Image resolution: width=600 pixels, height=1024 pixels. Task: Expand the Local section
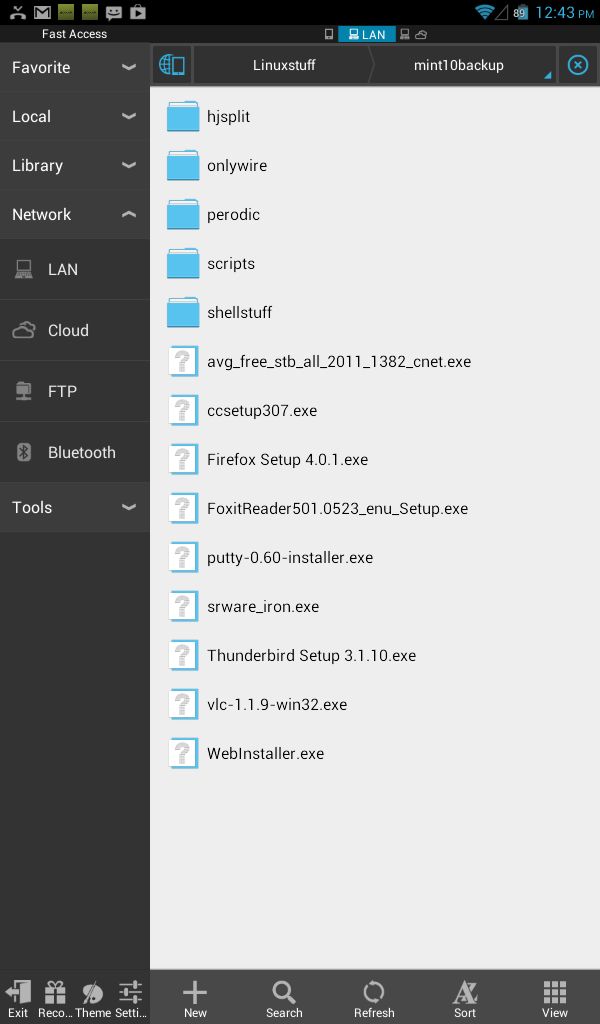tap(74, 116)
